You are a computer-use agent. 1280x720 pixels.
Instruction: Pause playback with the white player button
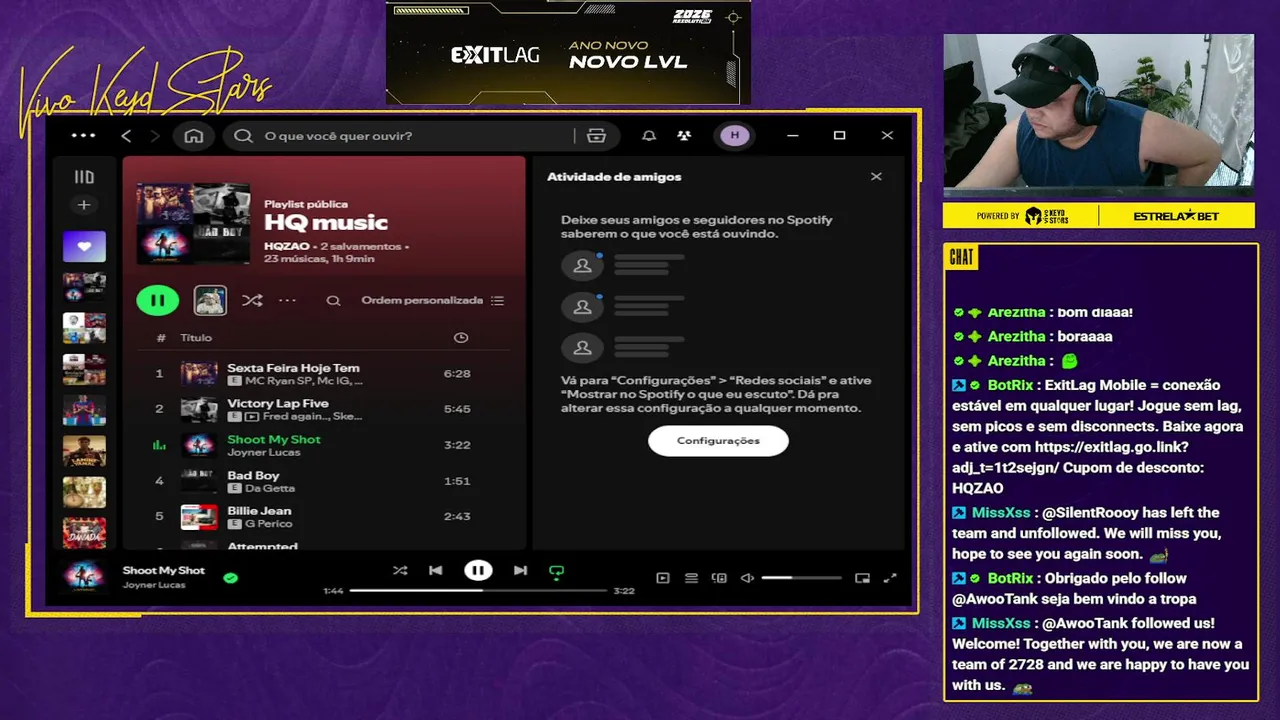tap(478, 571)
